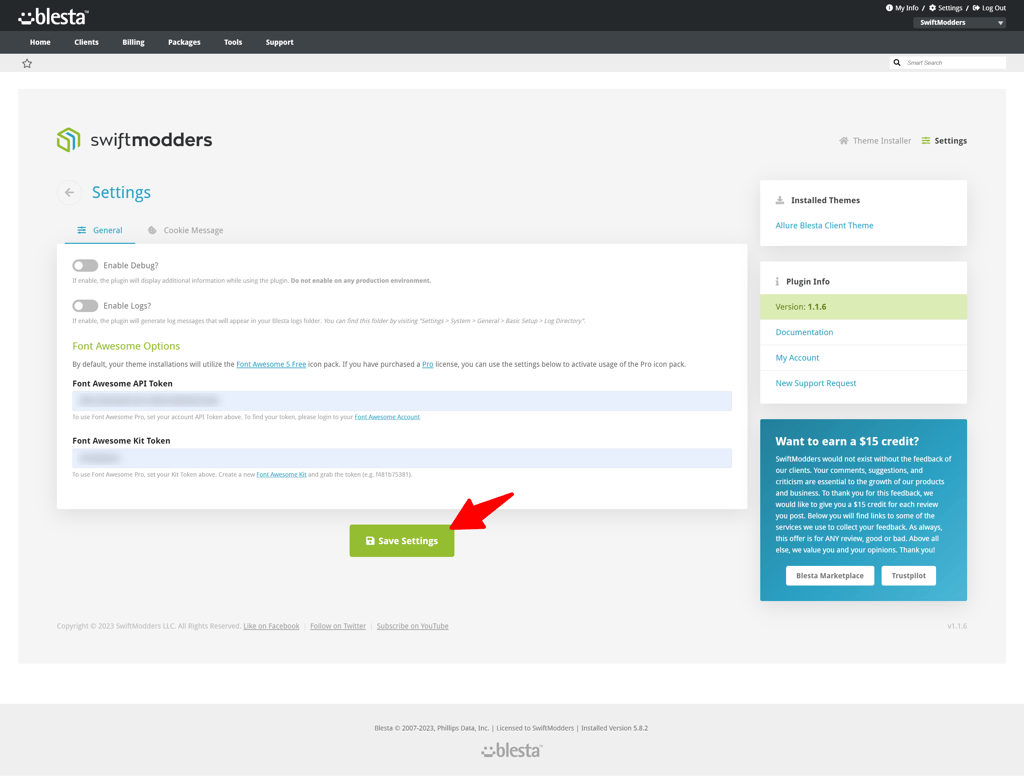Image resolution: width=1024 pixels, height=776 pixels.
Task: Open the Settings page link in plugin nav
Action: pyautogui.click(x=944, y=140)
